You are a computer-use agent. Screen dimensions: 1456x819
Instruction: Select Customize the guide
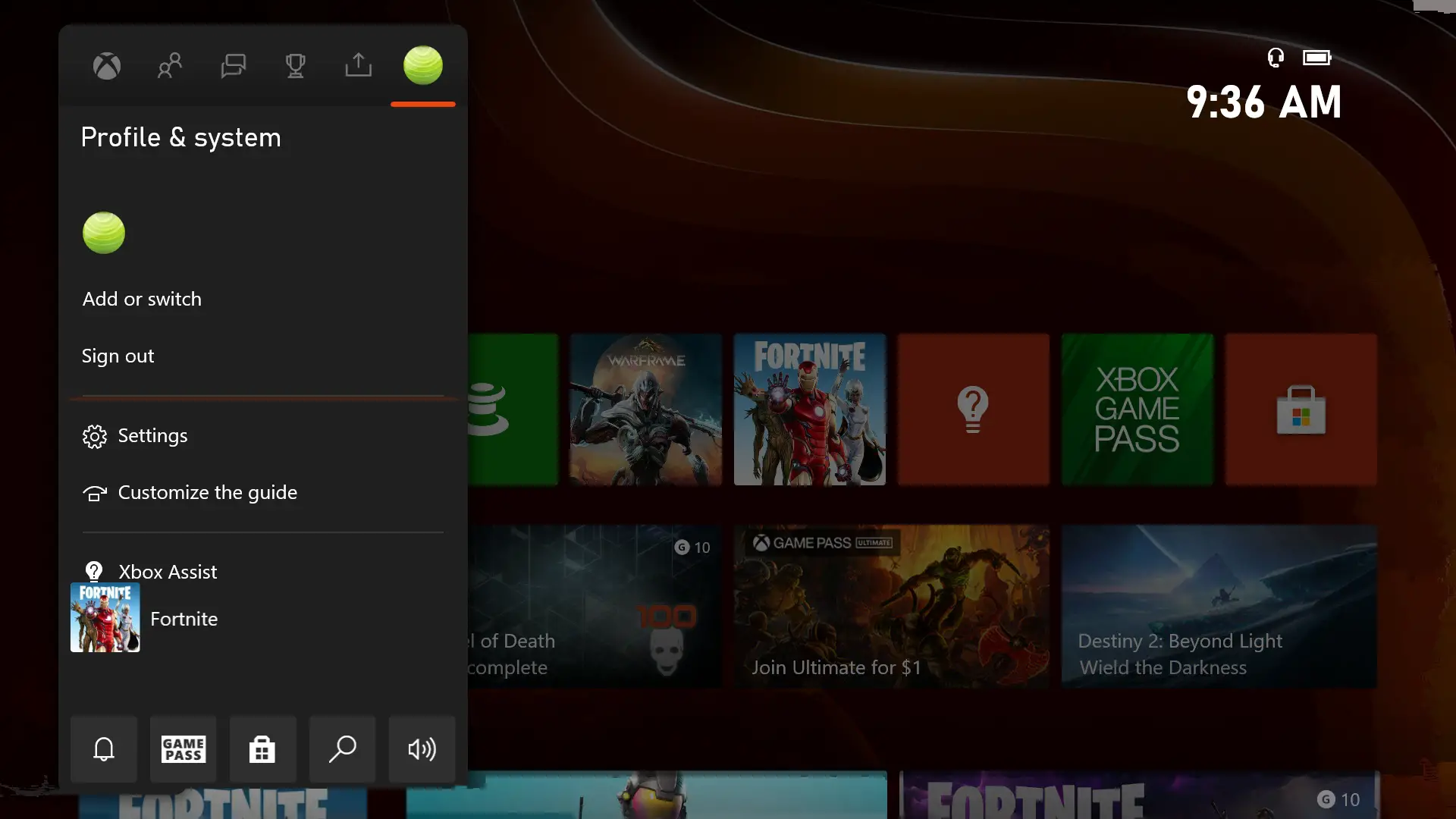[x=206, y=493]
